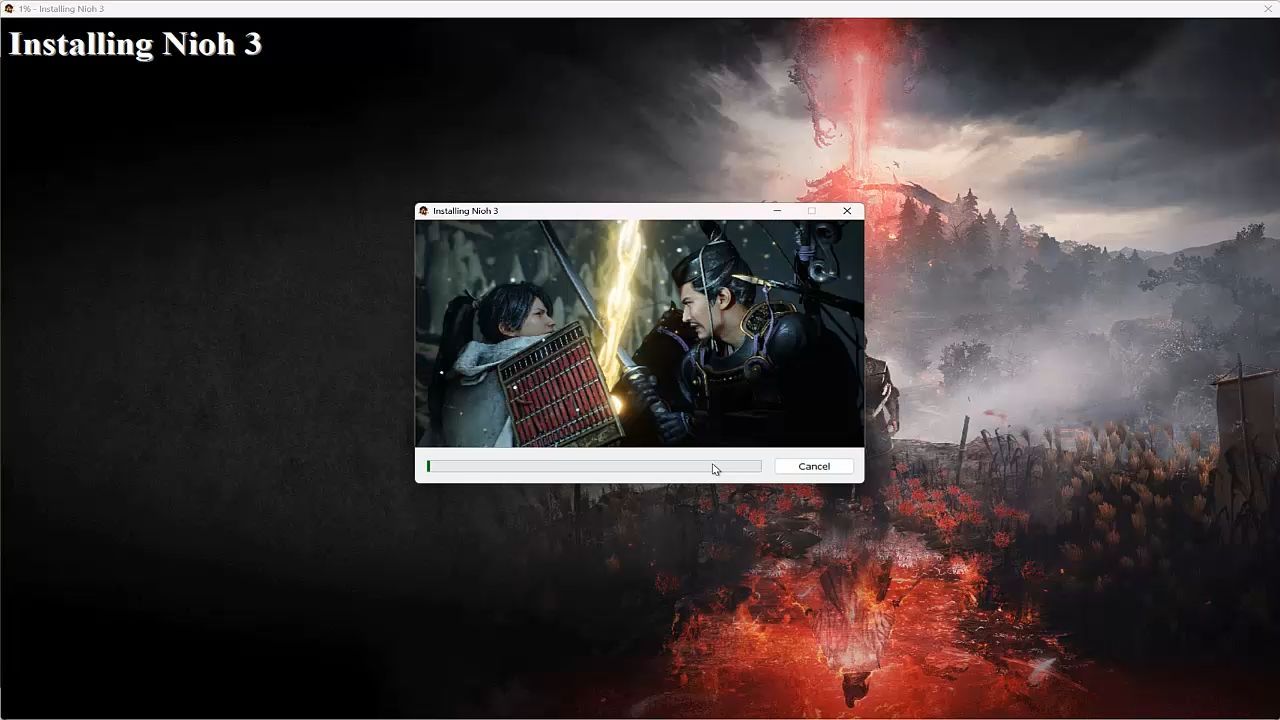Click the red energy beam in background sky
Image resolution: width=1280 pixels, height=720 pixels.
coord(860,100)
